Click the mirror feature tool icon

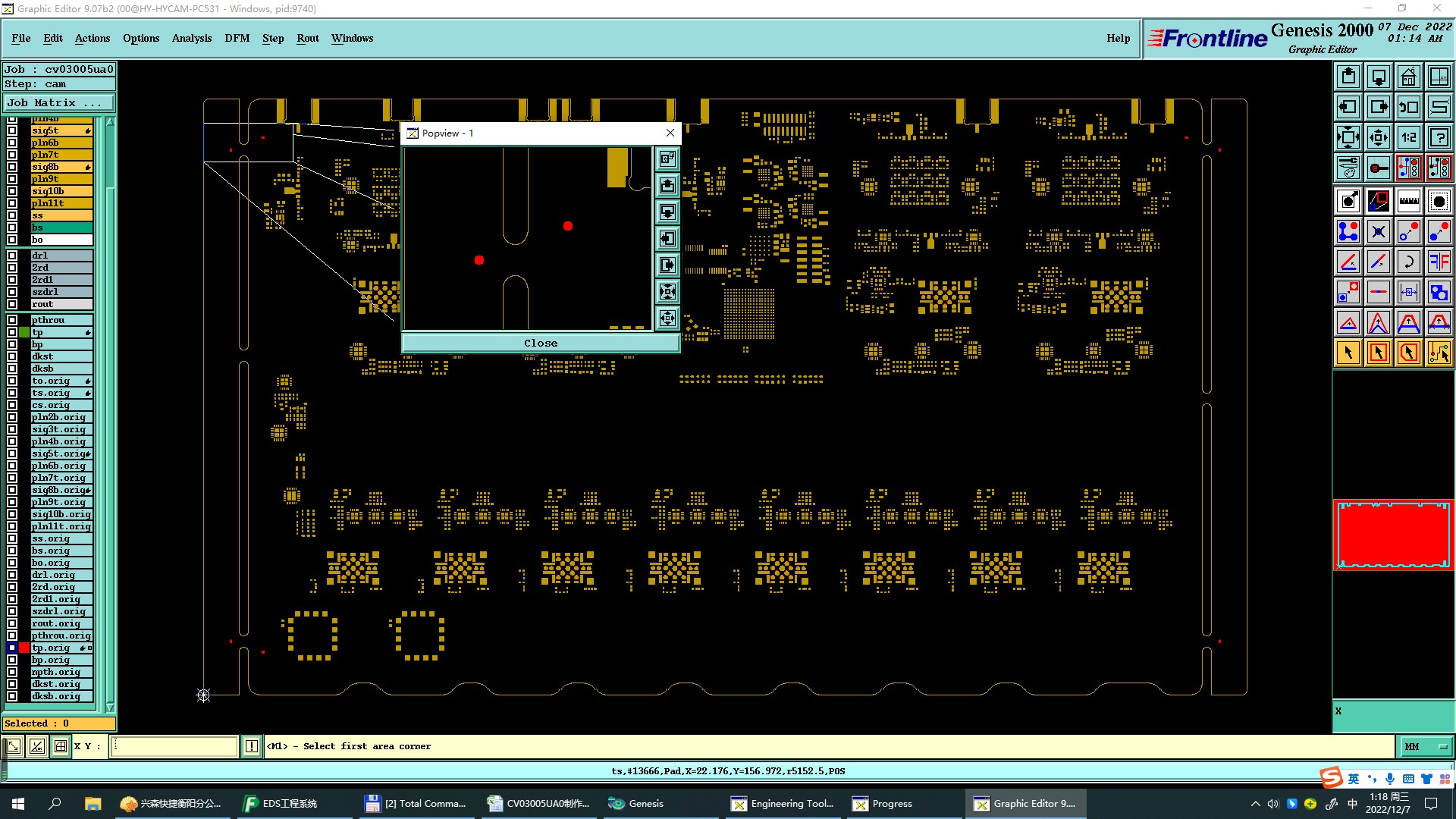[1439, 262]
